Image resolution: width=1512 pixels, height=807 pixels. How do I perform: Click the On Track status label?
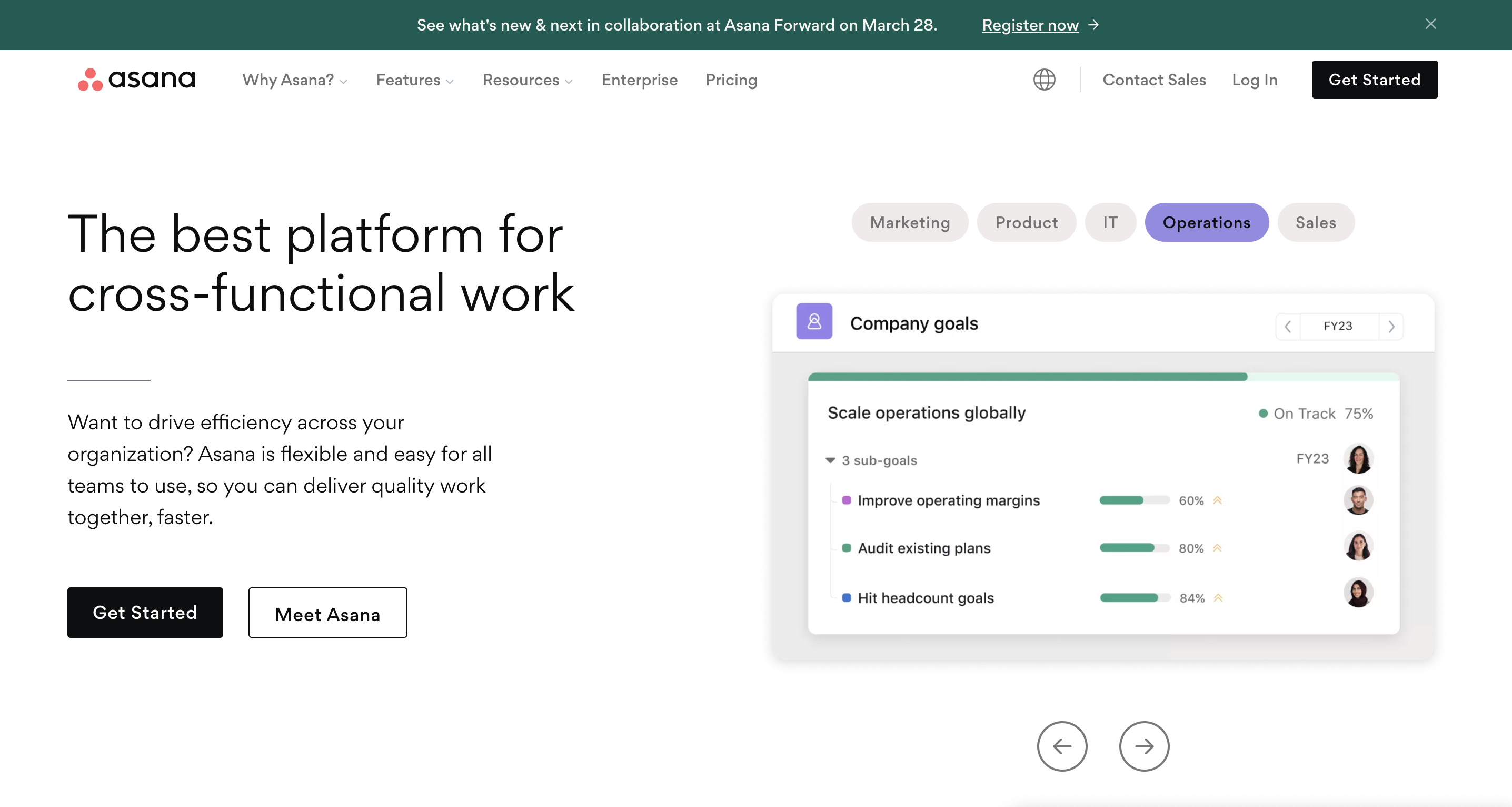[1304, 413]
